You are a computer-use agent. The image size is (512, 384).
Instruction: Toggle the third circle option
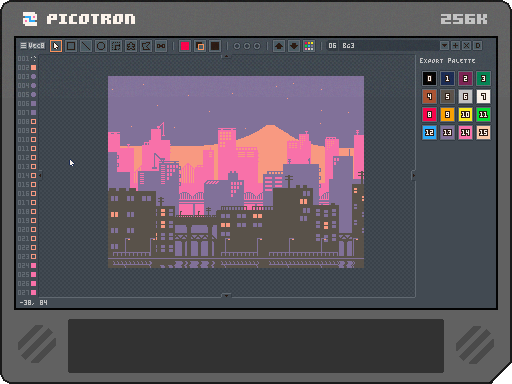coord(257,46)
